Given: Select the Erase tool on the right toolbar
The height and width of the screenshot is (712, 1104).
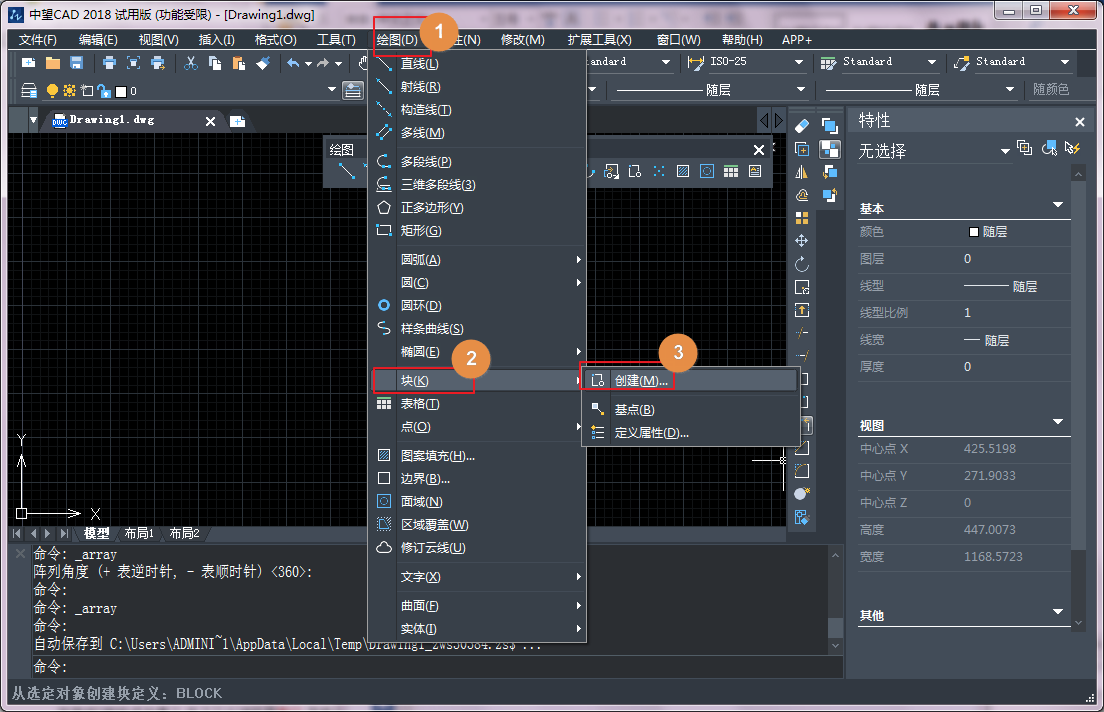Looking at the screenshot, I should (x=802, y=125).
